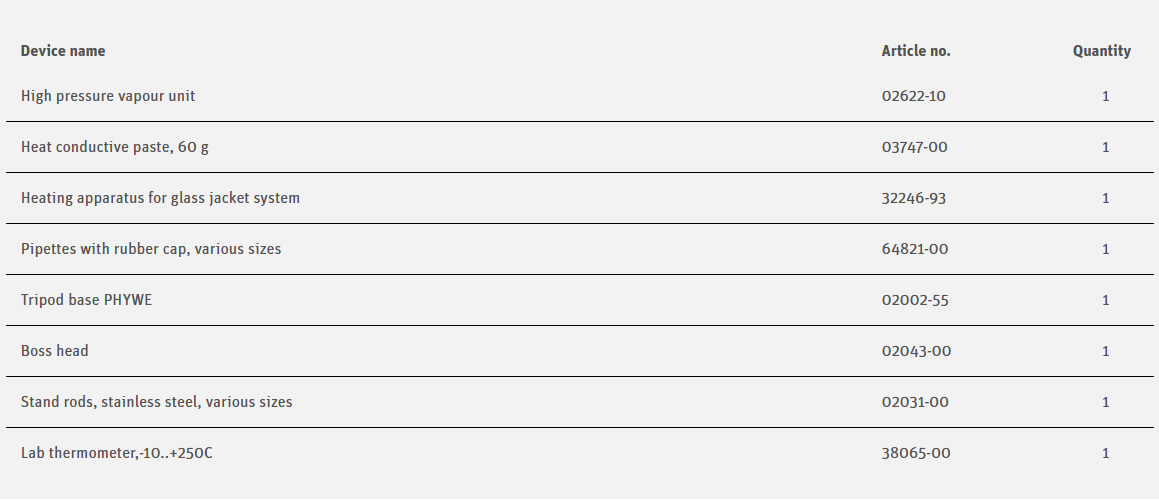Screen dimensions: 1159x501
Task: Select article number 02002-55
Action: click(x=914, y=300)
